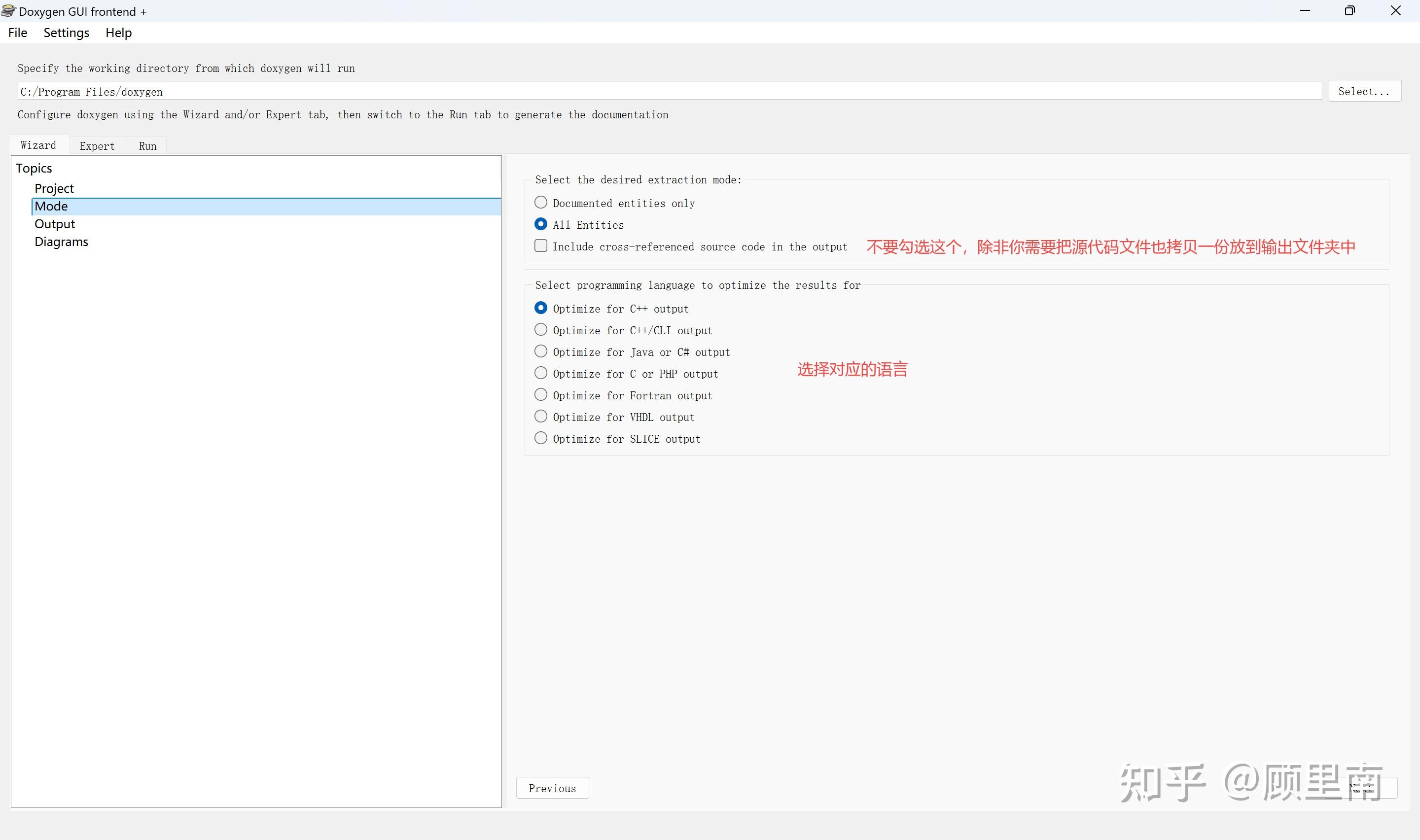Screen dimensions: 1420x840
Task: Select 'Documented entities only' radio button
Action: tap(541, 203)
